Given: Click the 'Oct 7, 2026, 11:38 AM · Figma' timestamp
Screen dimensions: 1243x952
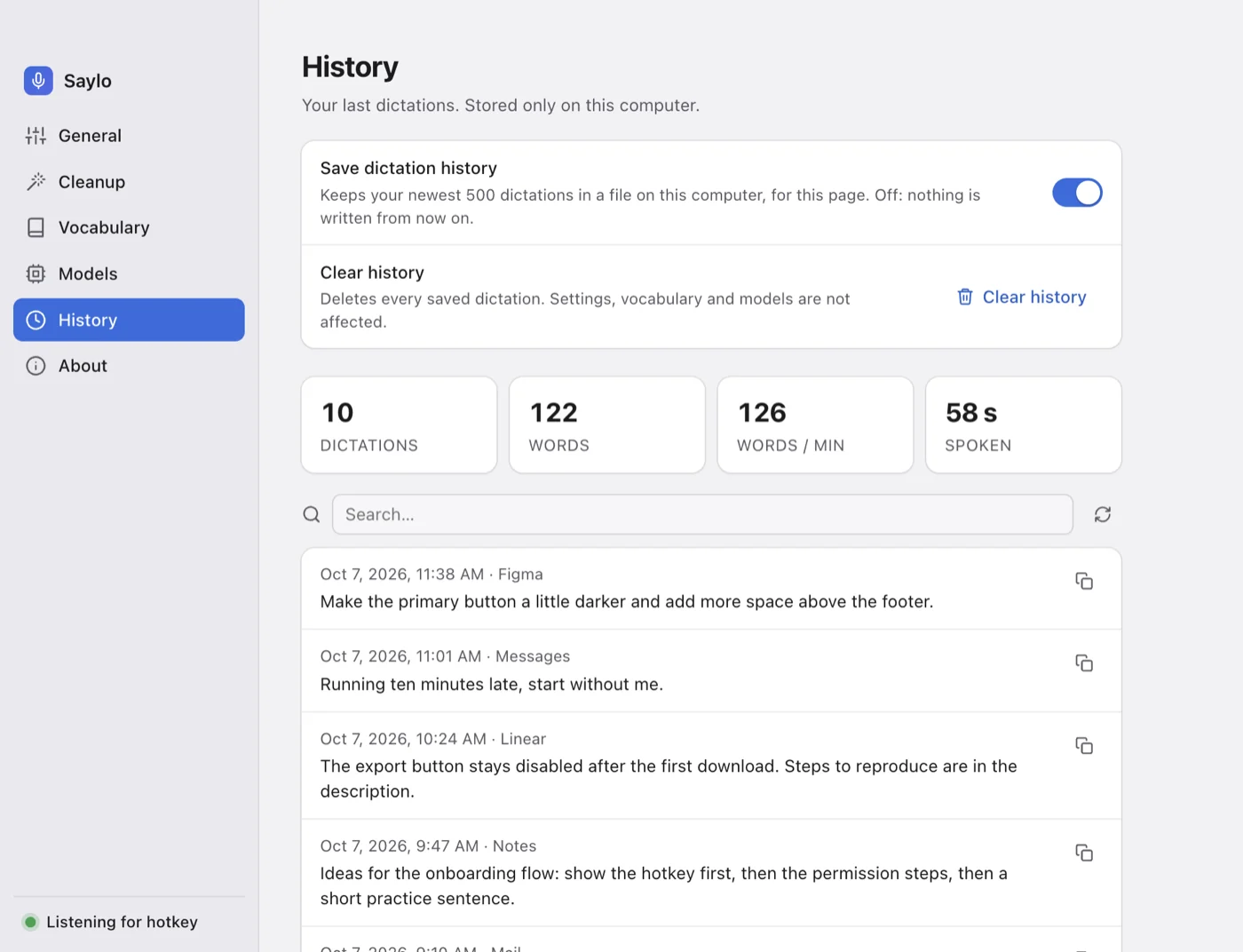Looking at the screenshot, I should pos(431,575).
